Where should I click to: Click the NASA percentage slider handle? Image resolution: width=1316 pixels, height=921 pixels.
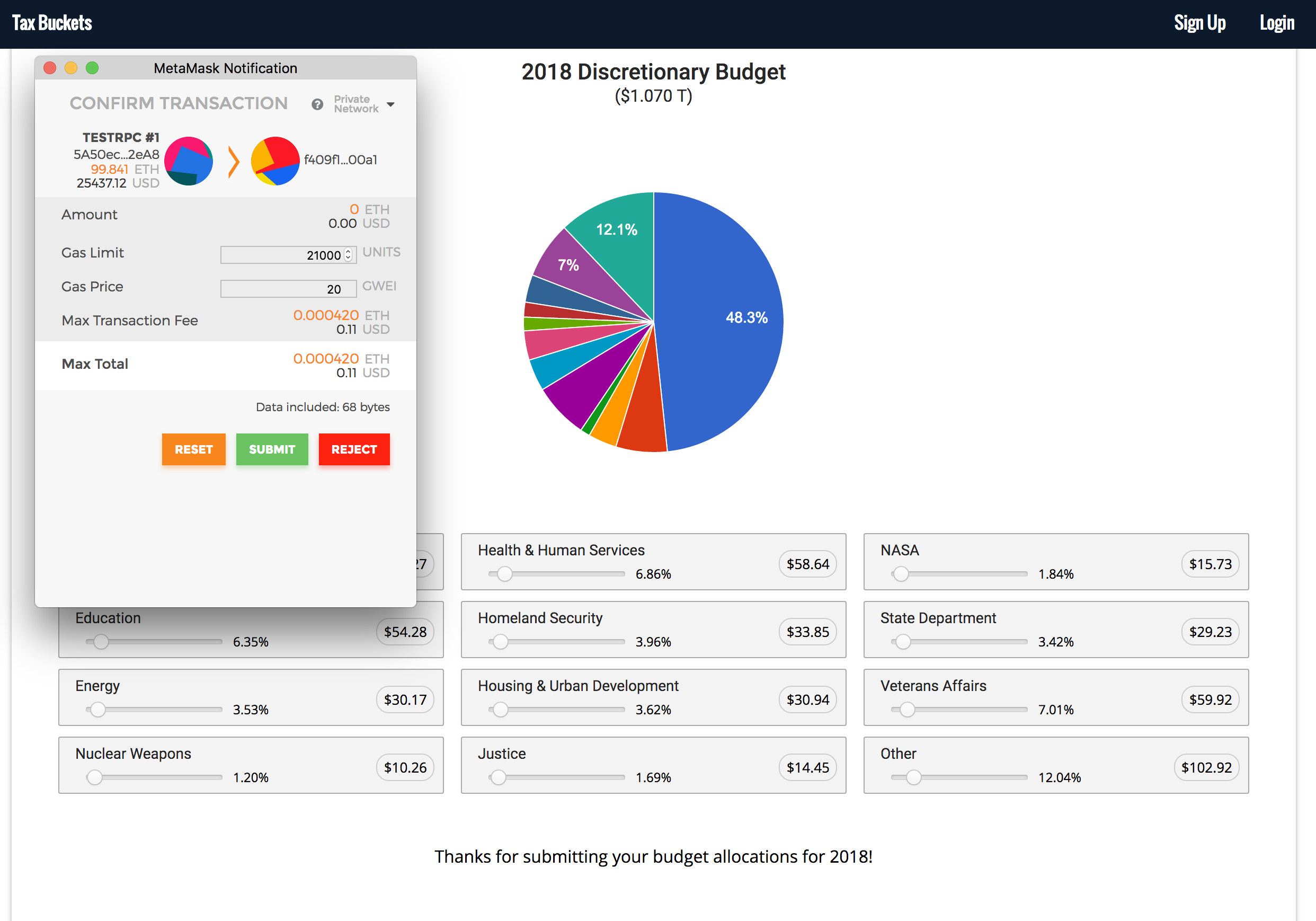[x=901, y=573]
